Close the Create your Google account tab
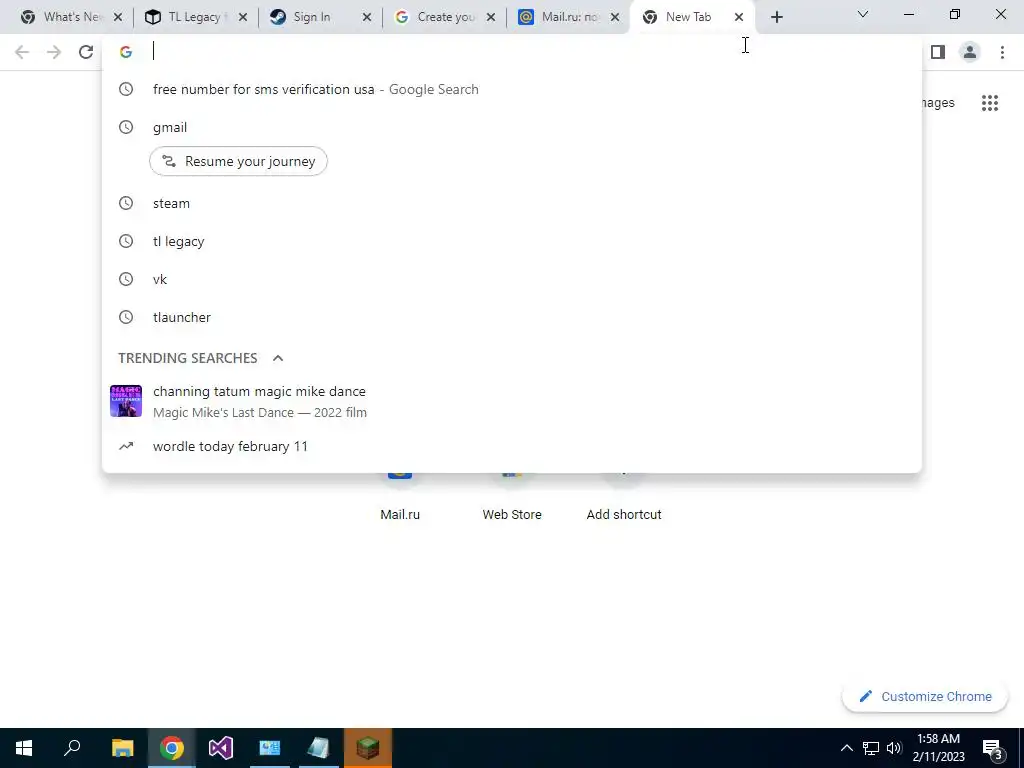This screenshot has height=768, width=1024. [x=490, y=17]
